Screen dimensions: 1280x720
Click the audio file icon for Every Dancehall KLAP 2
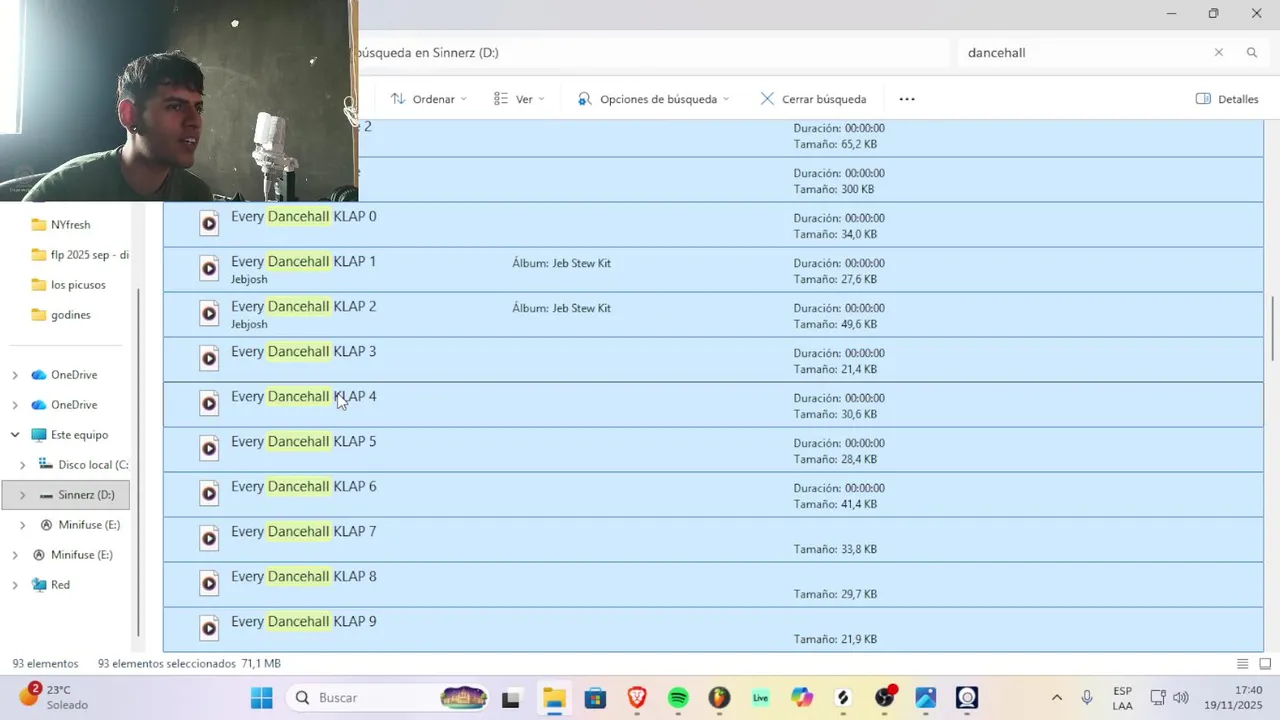point(209,313)
